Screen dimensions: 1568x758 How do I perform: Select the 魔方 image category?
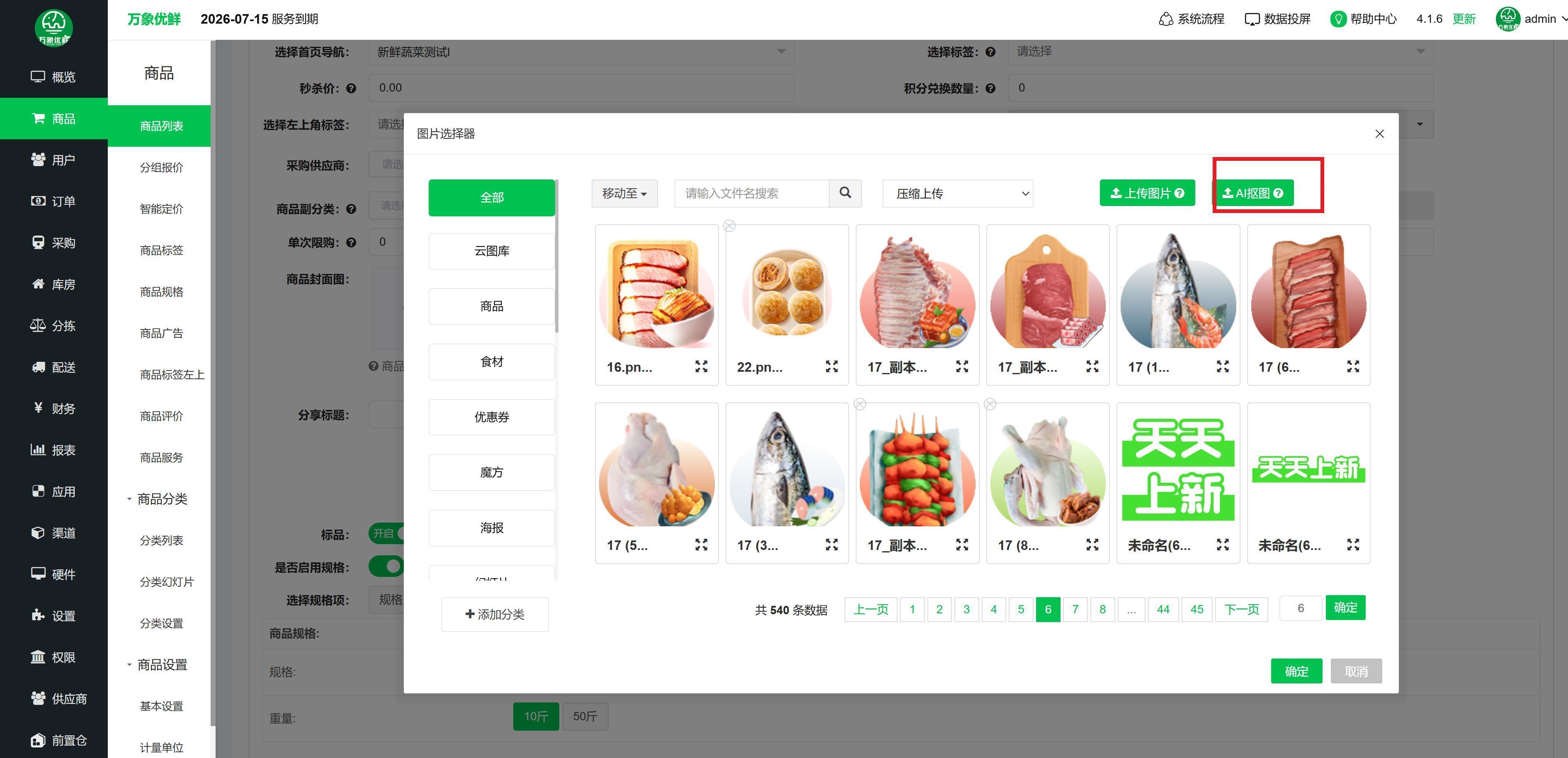[x=492, y=472]
